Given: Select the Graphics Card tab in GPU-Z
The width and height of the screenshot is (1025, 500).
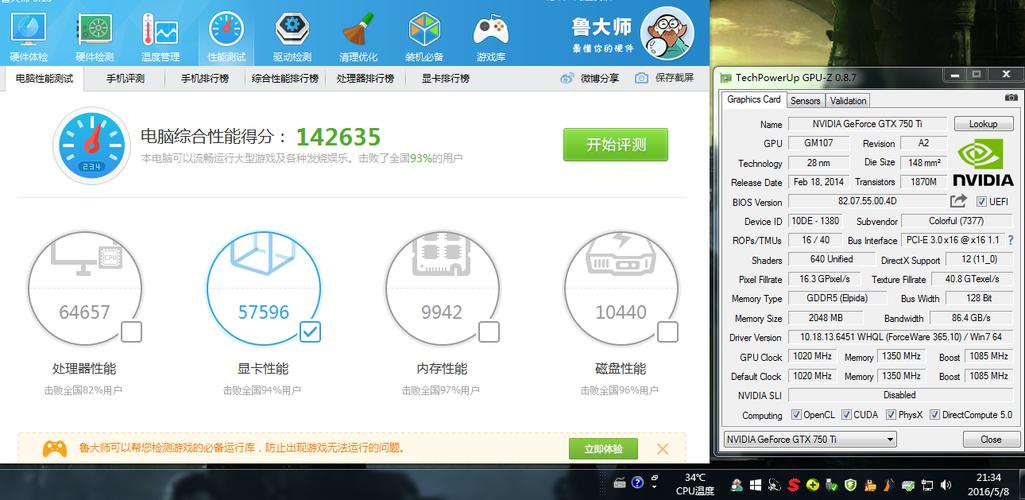Looking at the screenshot, I should 754,99.
